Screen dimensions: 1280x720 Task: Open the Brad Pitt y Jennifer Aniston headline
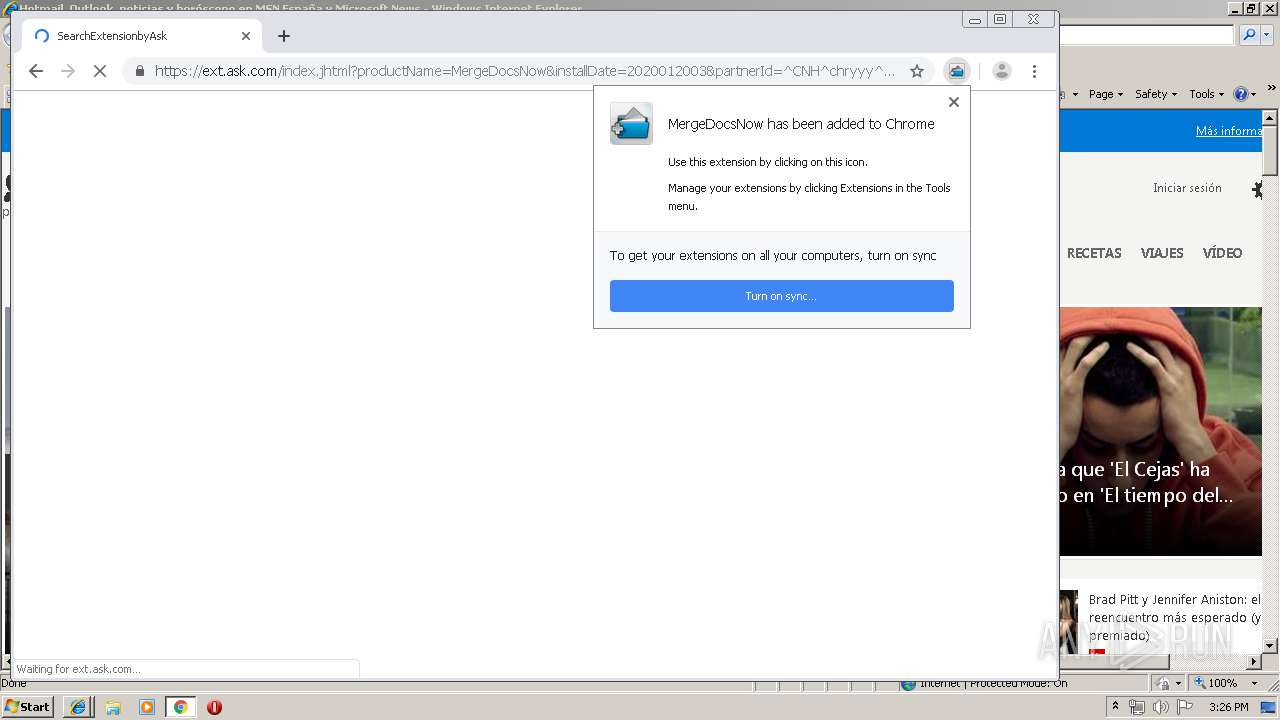click(1175, 617)
